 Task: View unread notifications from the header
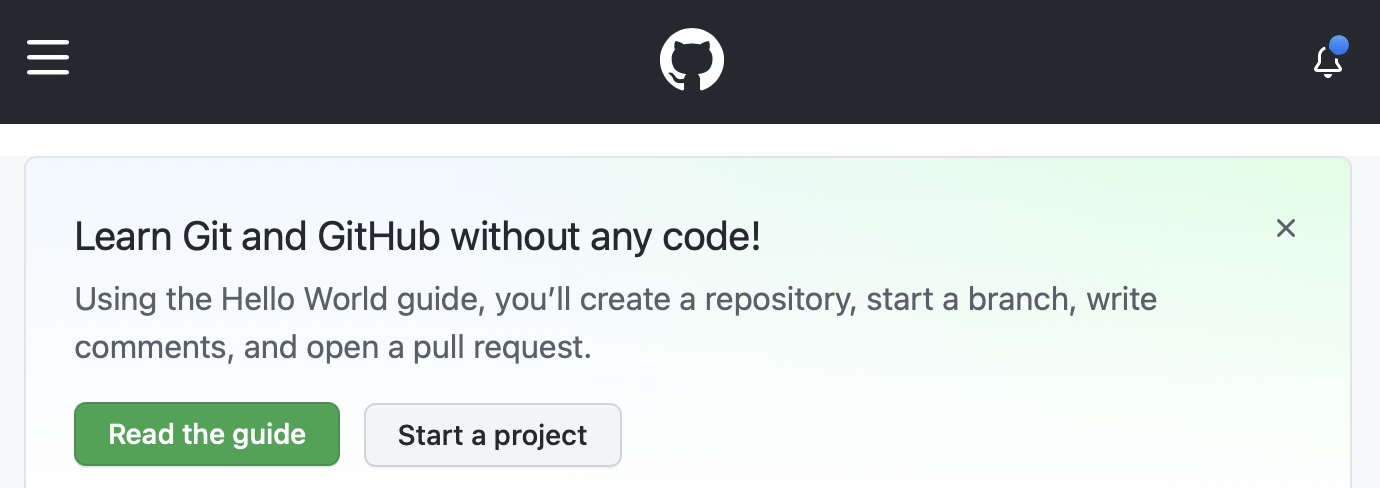click(x=1327, y=62)
